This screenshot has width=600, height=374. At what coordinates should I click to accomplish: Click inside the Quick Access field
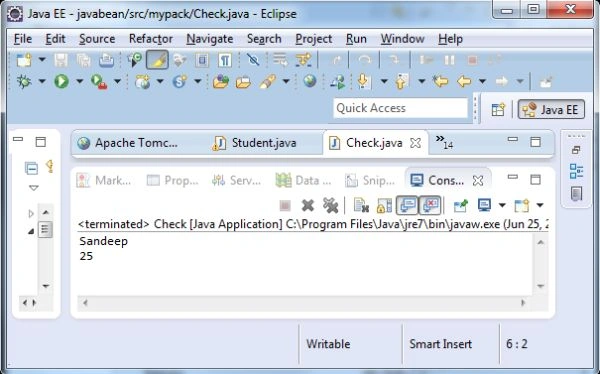(x=400, y=108)
